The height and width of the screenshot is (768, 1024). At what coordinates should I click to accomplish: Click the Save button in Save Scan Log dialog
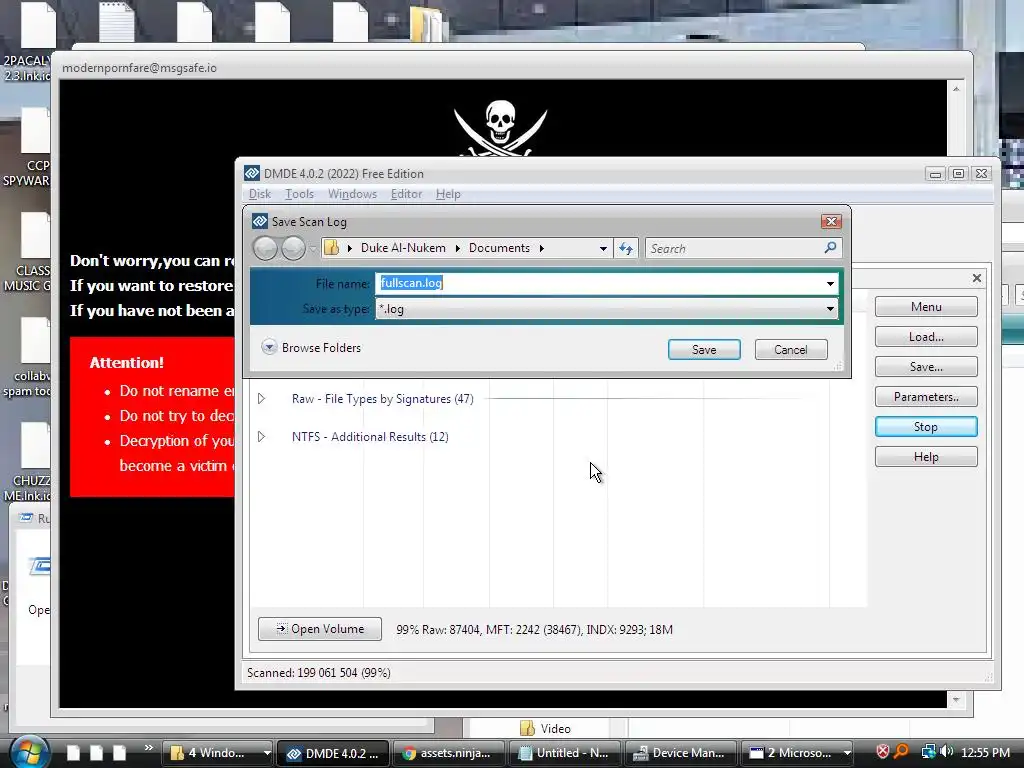pyautogui.click(x=704, y=349)
